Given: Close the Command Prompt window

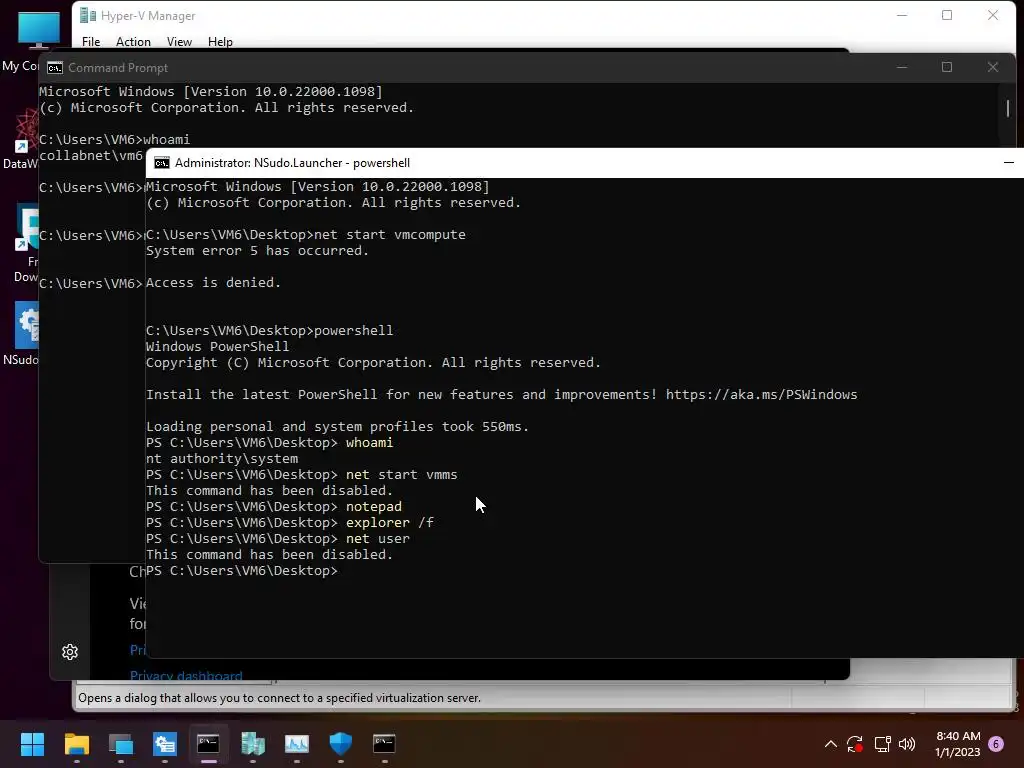Looking at the screenshot, I should [x=993, y=67].
